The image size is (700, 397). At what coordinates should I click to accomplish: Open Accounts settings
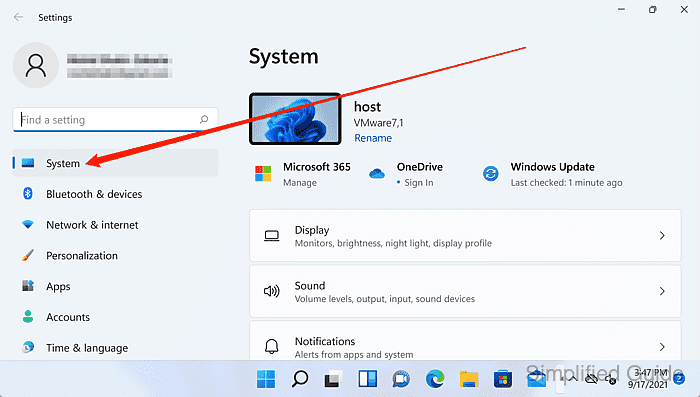tap(115, 317)
